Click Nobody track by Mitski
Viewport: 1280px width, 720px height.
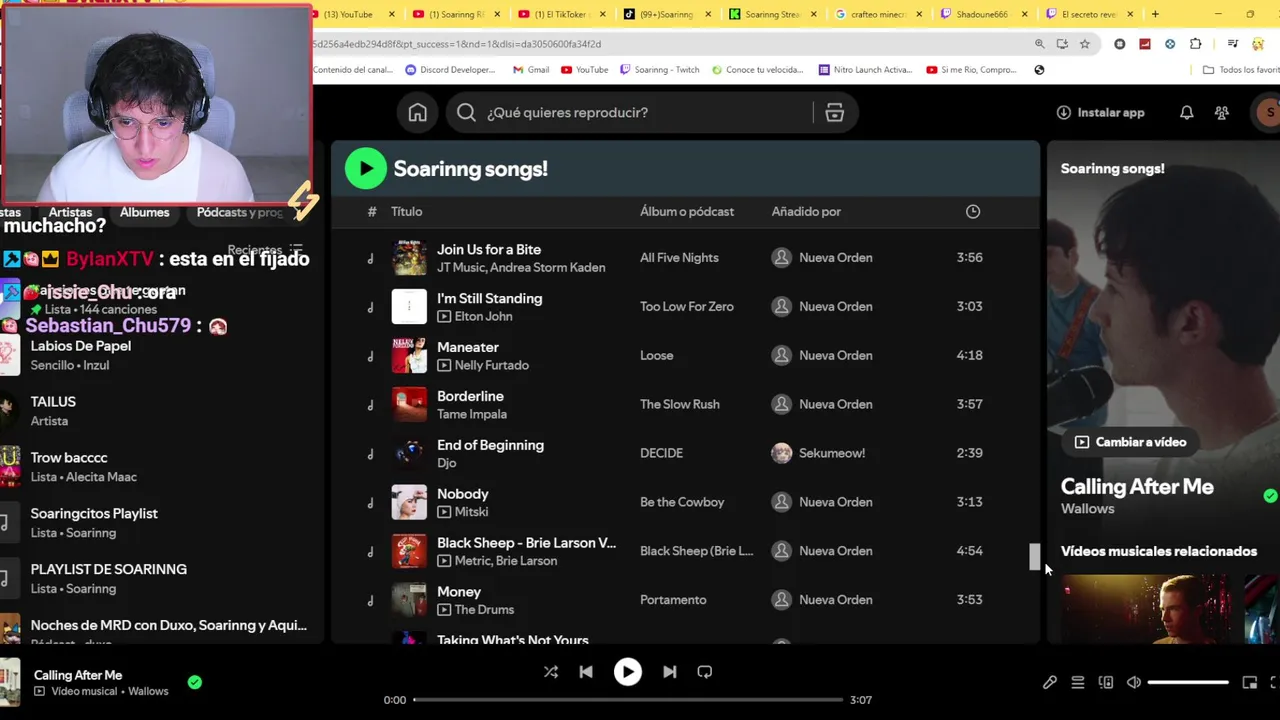pyautogui.click(x=463, y=494)
